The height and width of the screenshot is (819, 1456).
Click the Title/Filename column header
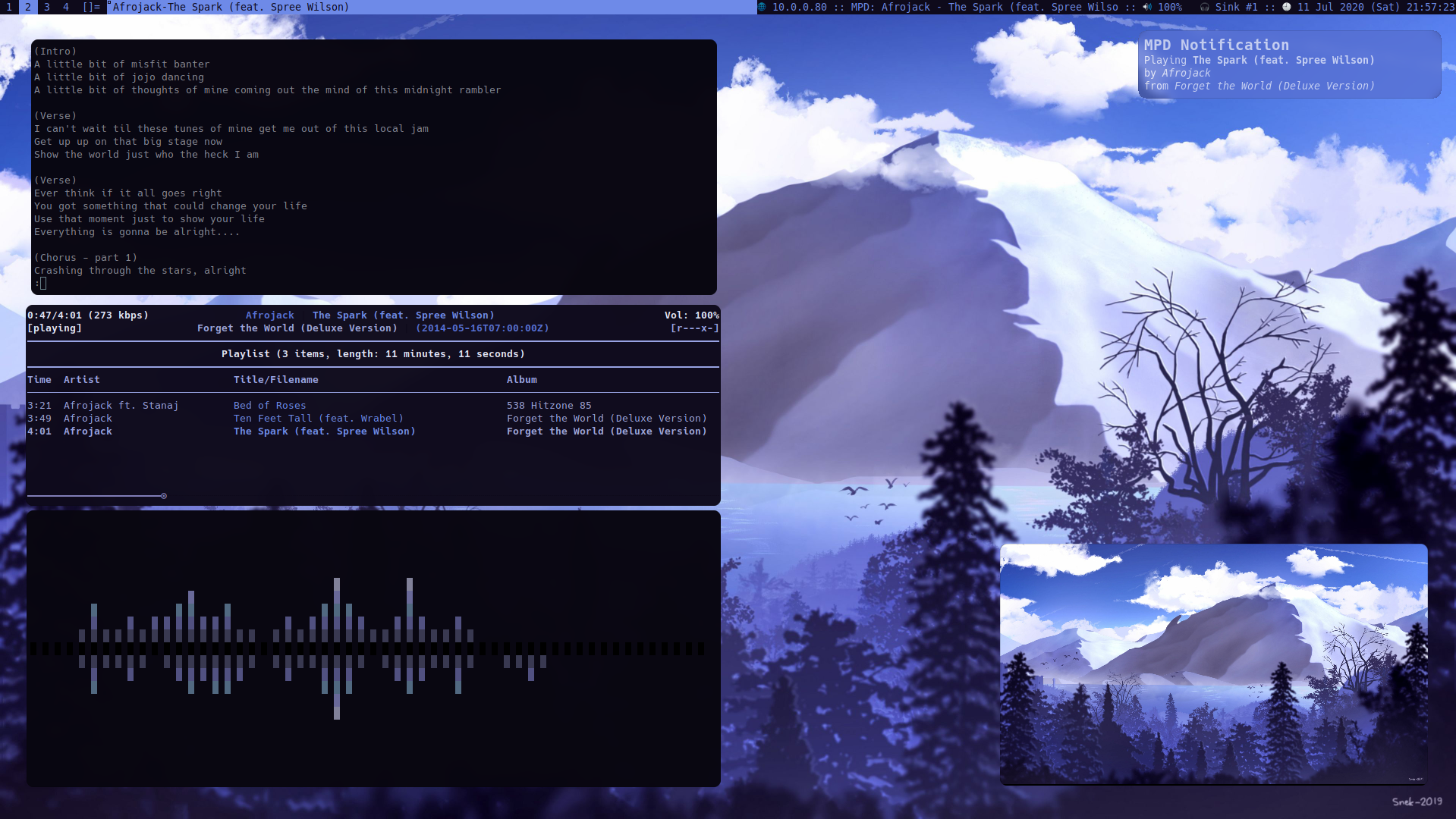tap(275, 379)
